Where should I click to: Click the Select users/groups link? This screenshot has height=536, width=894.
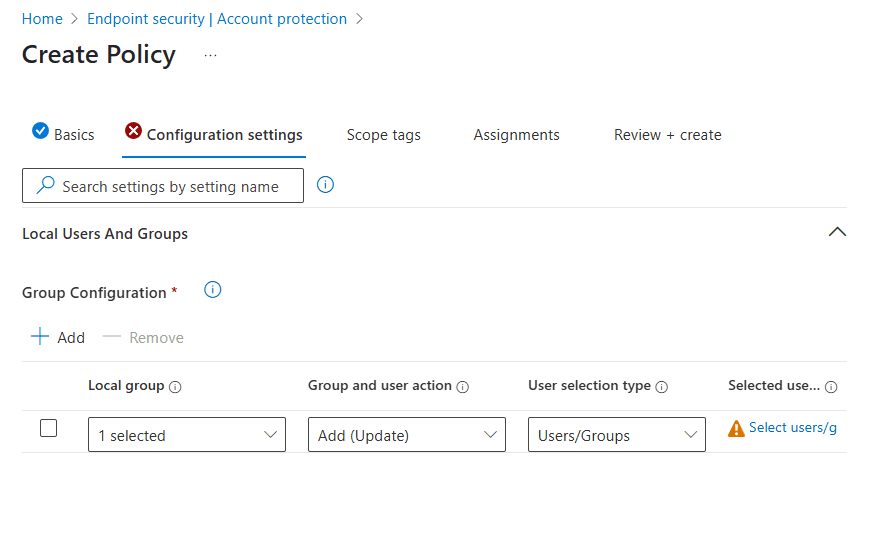[792, 428]
